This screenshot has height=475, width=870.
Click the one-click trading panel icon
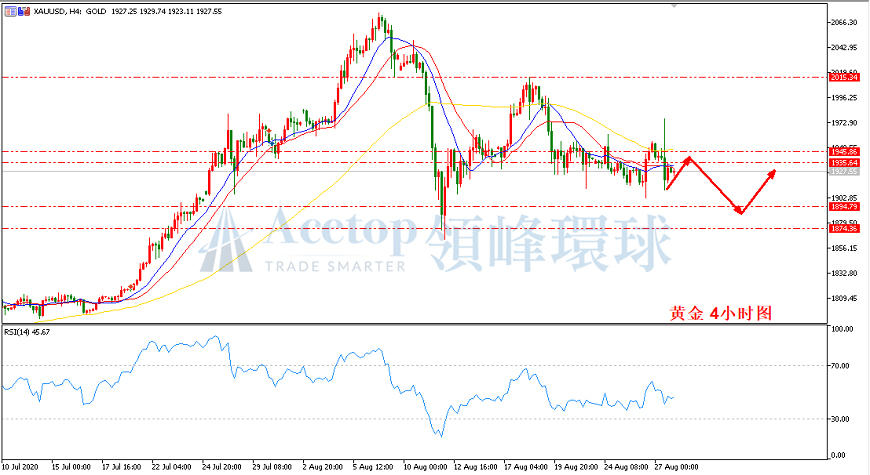click(11, 11)
